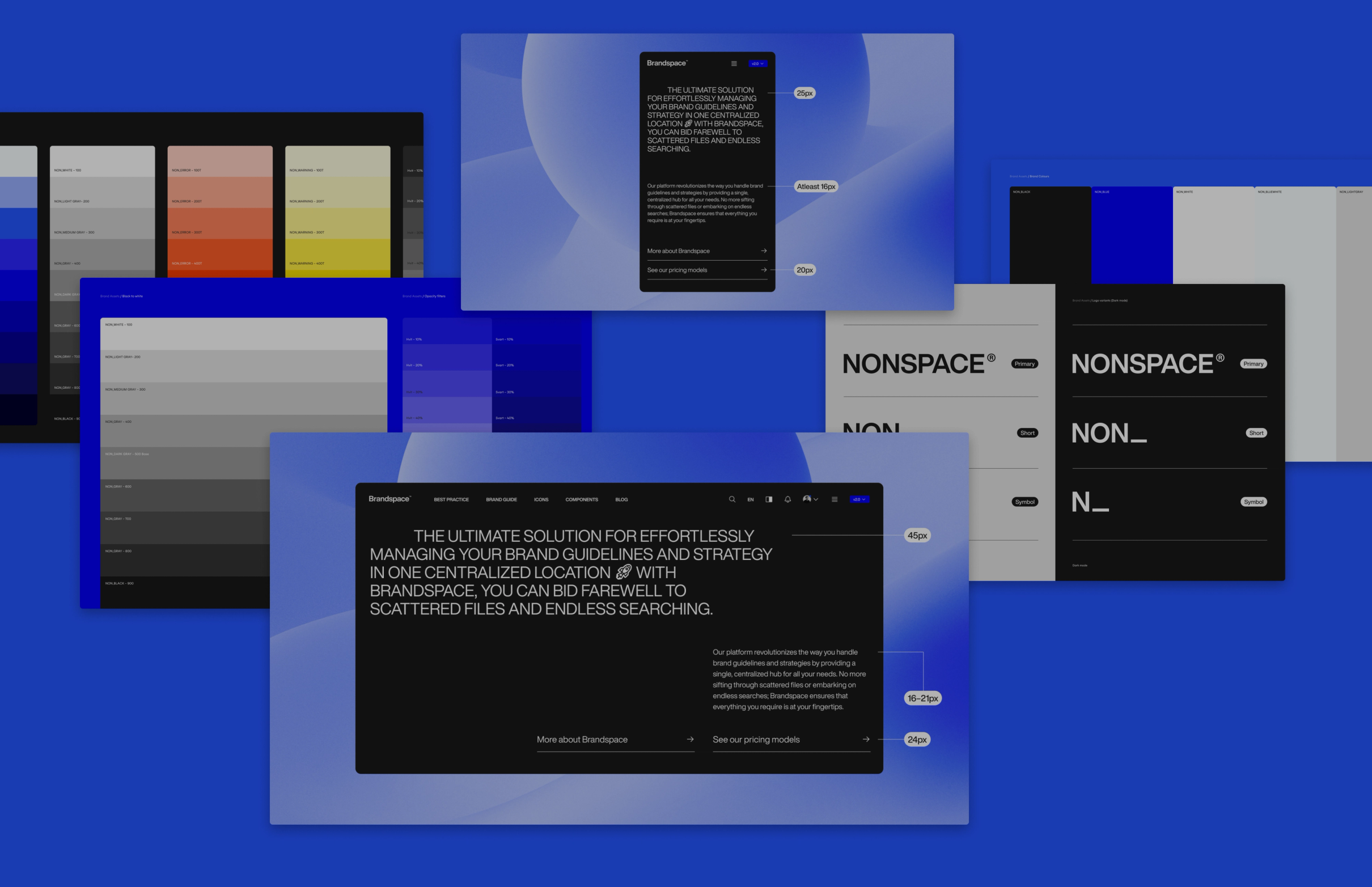This screenshot has height=887, width=1372.
Task: Open notifications bell in the desktop navbar
Action: (787, 499)
